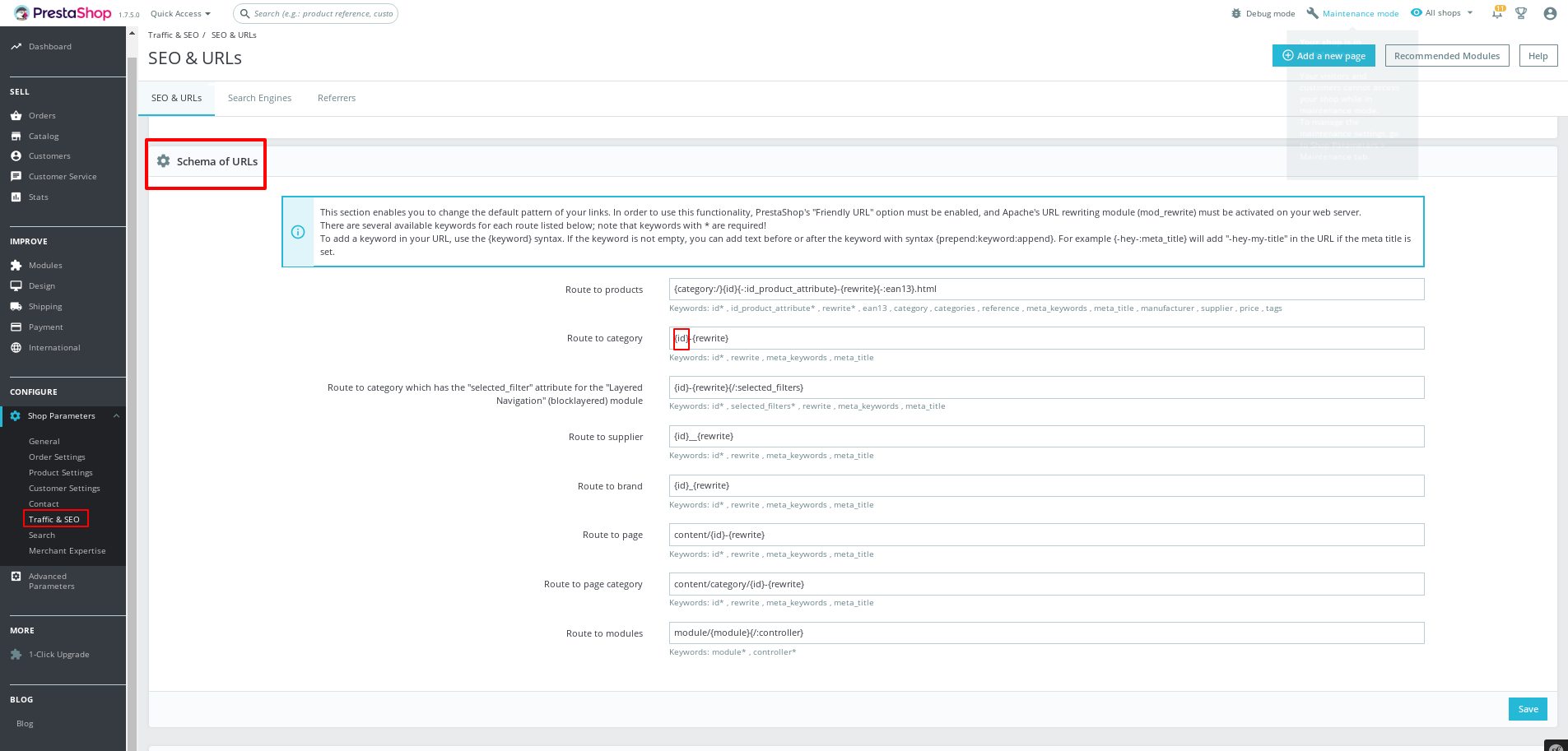Screen dimensions: 1568x751
Task: Open General under Shop Parameters
Action: (x=44, y=442)
